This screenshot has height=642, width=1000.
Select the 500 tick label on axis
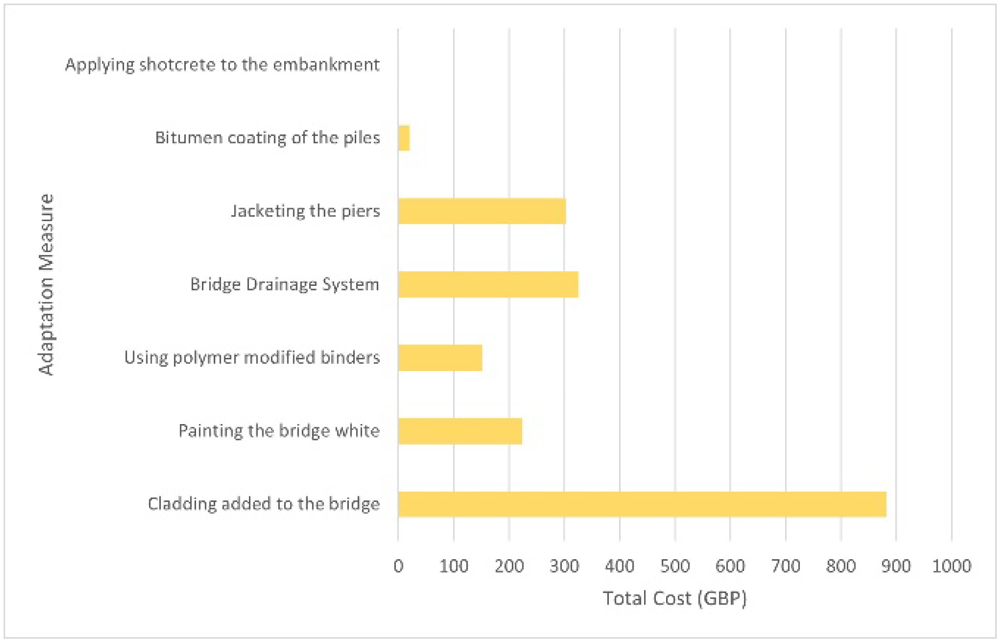click(675, 566)
